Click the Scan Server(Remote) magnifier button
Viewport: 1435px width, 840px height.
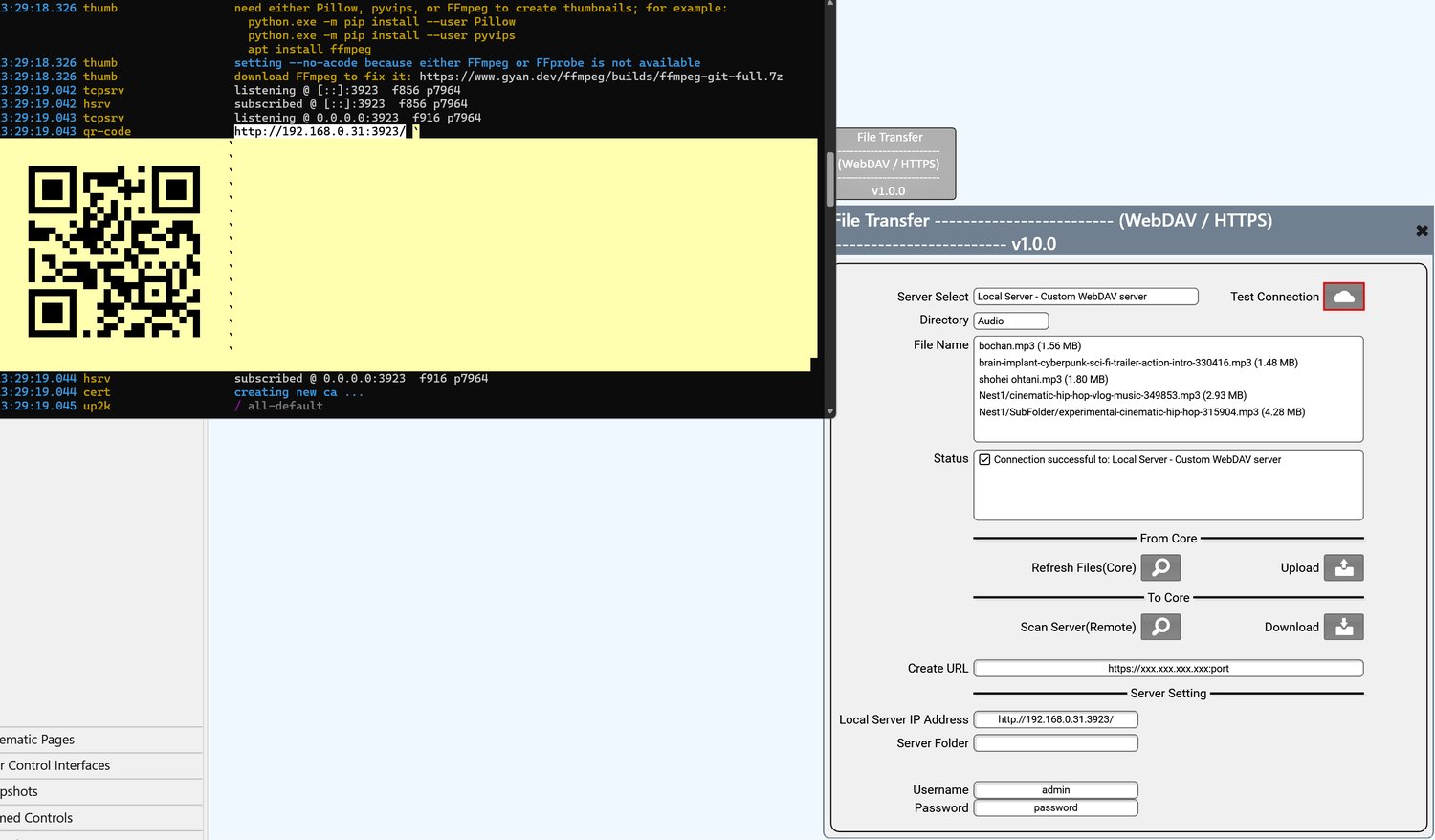[1160, 627]
